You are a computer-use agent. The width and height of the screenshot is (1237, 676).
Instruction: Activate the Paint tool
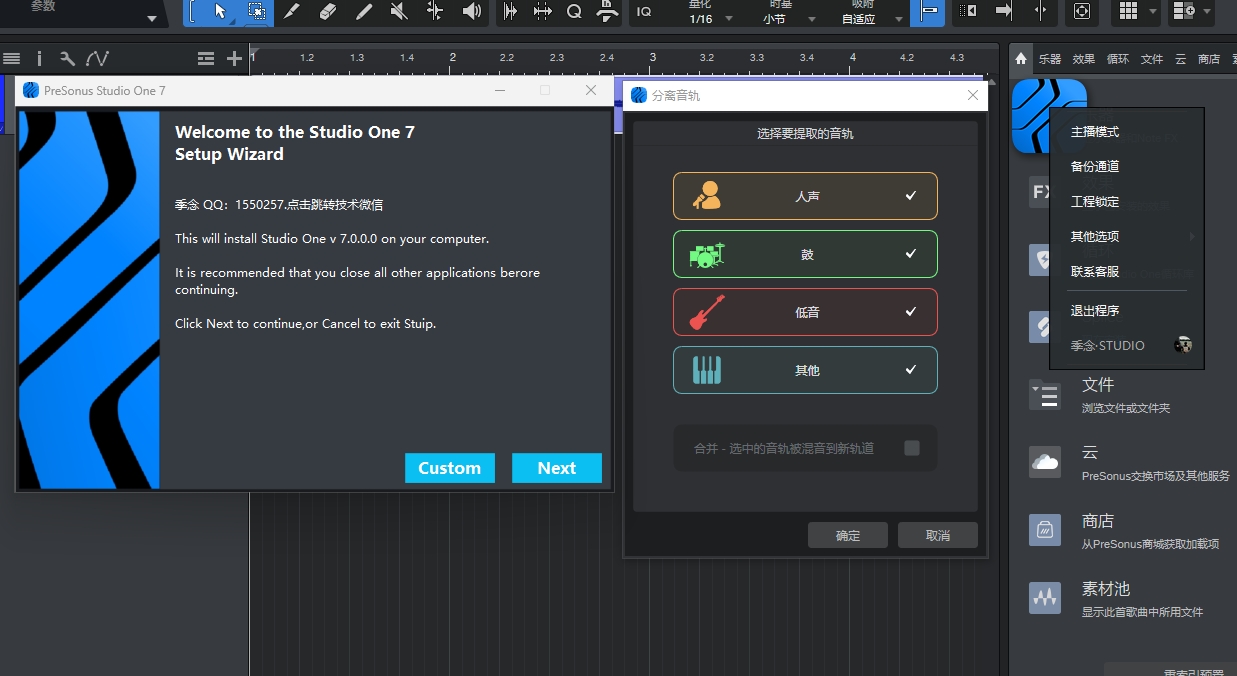tap(363, 14)
